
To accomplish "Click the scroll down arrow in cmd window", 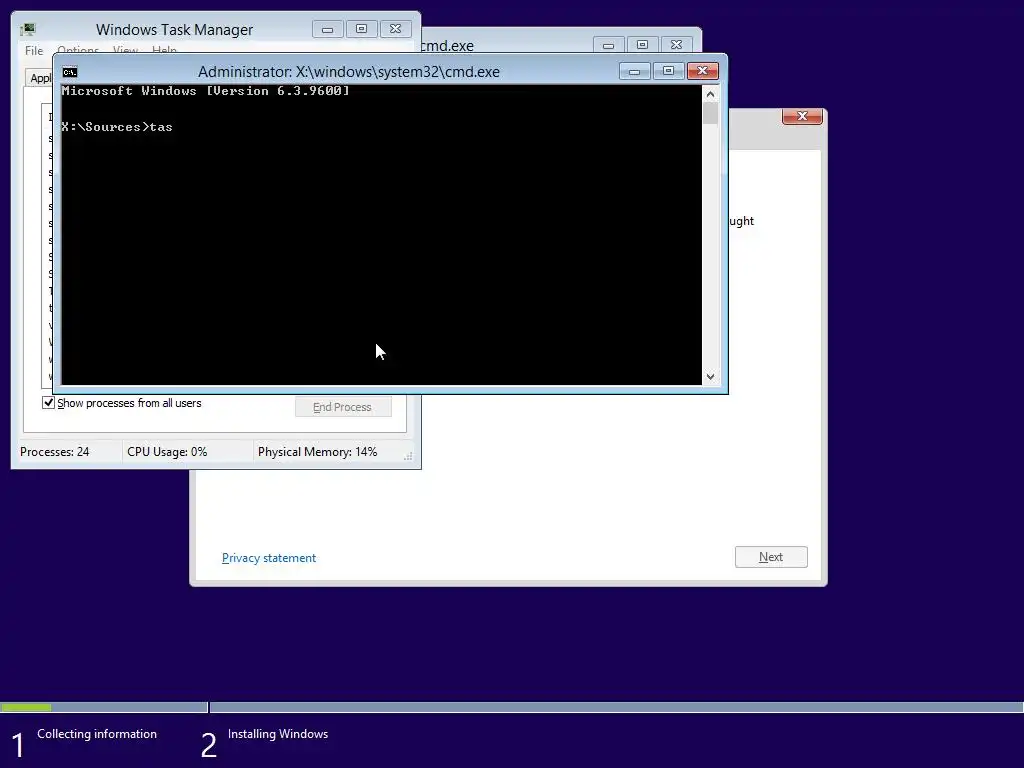I will (x=711, y=377).
